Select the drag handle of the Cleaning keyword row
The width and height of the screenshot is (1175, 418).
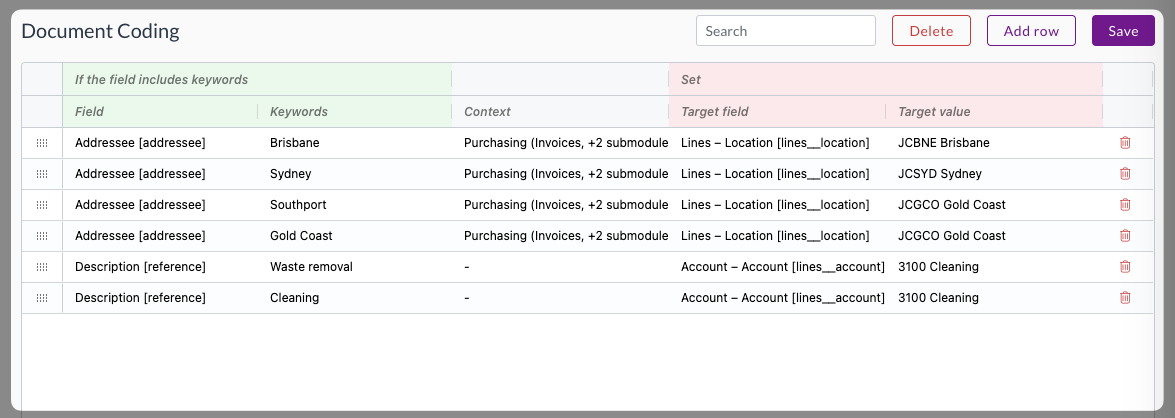42,298
